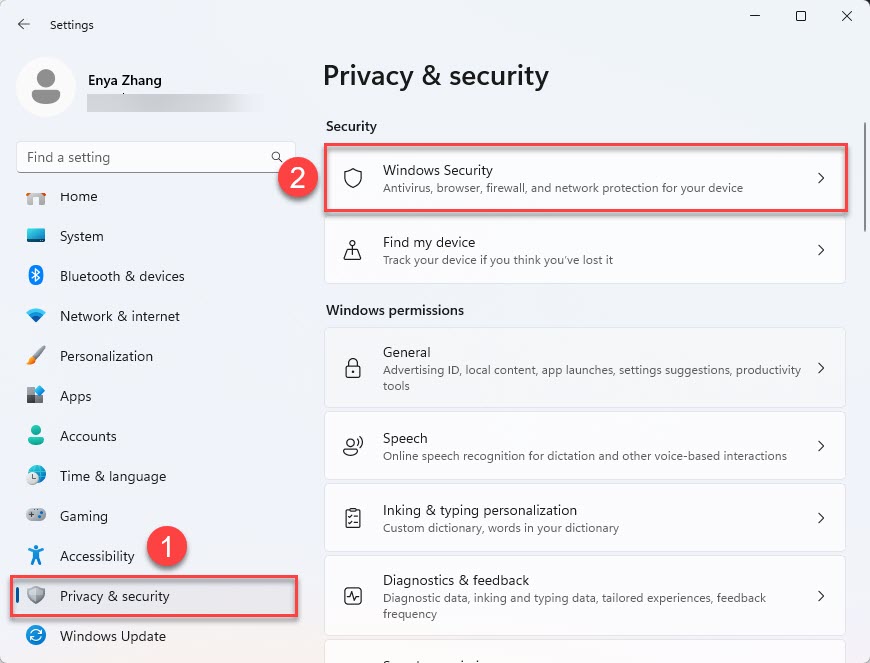Click "Advertising ID, local content" description

point(592,378)
